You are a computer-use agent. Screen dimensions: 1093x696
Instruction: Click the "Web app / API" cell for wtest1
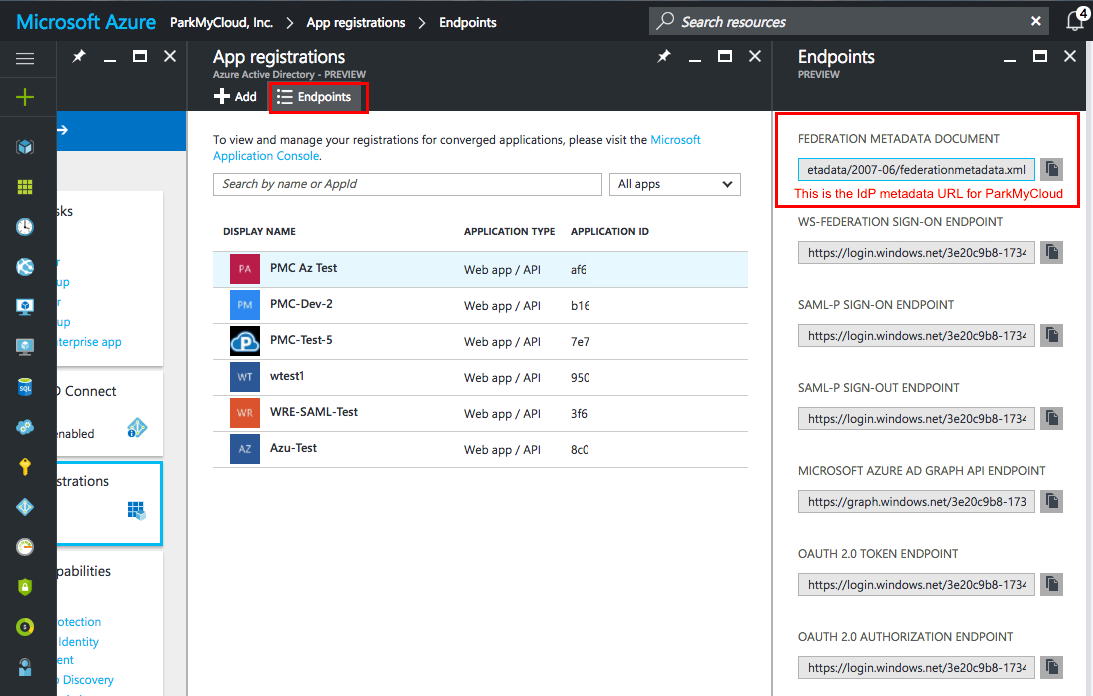click(503, 378)
